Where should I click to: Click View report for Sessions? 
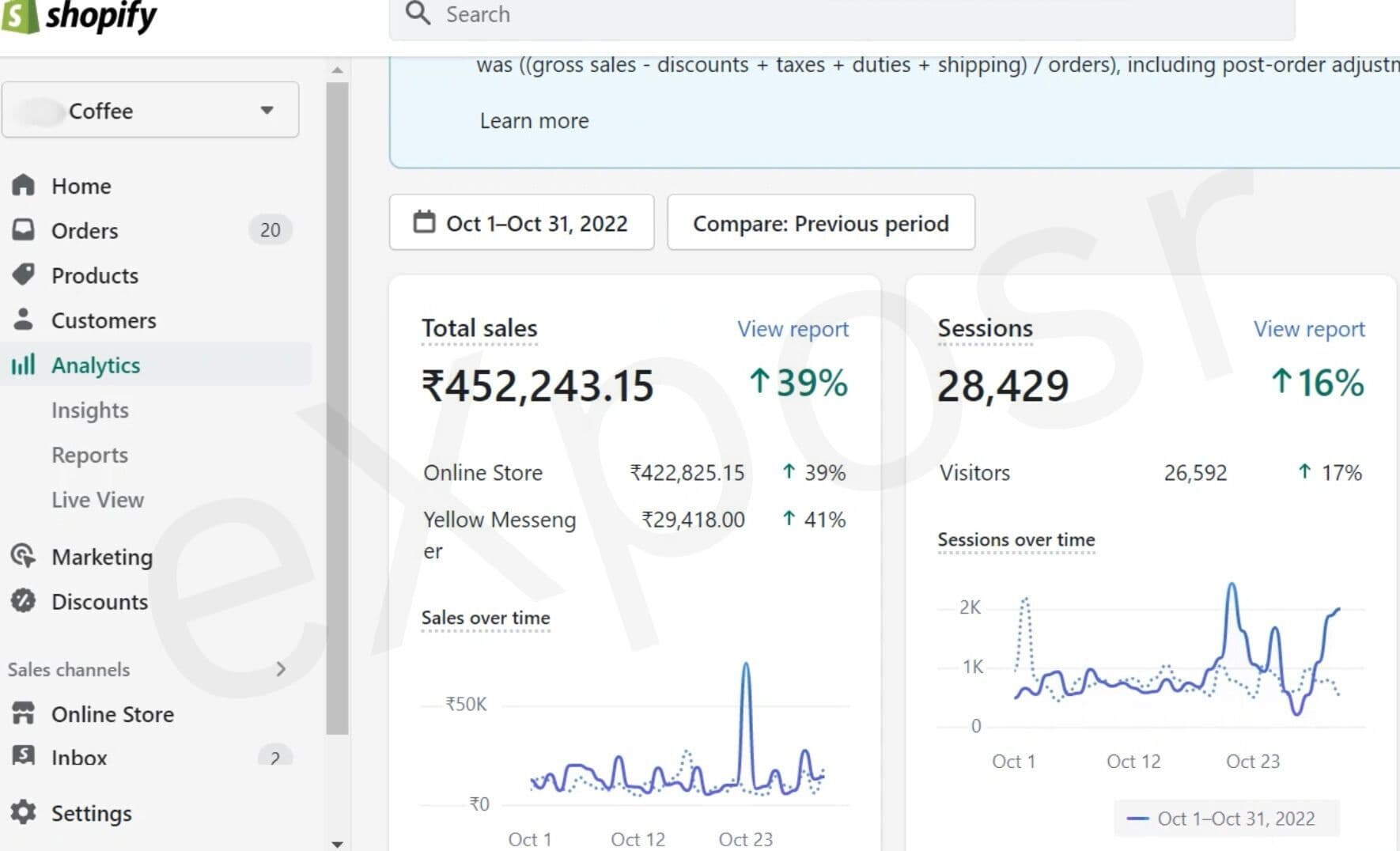pos(1309,329)
